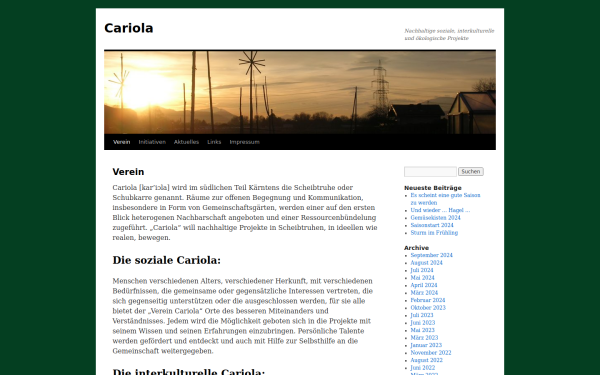Open archive November 2022
The width and height of the screenshot is (600, 375).
point(431,353)
